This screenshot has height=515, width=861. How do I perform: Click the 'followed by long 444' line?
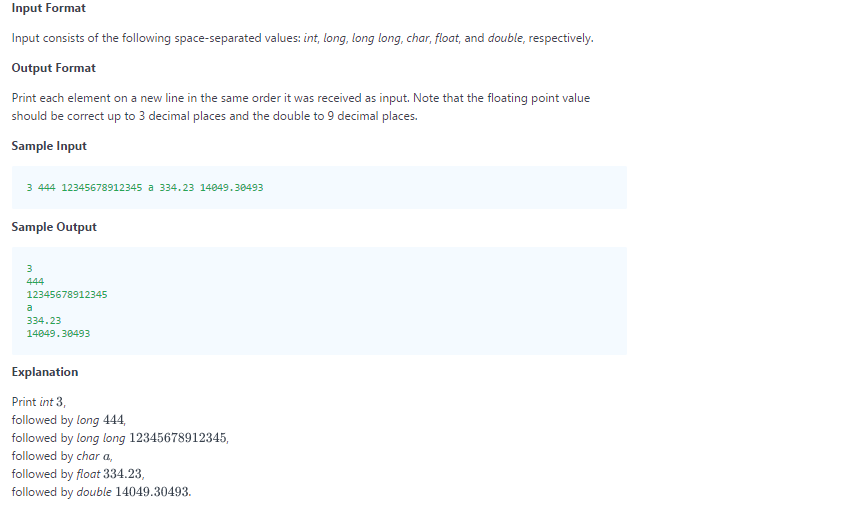68,420
